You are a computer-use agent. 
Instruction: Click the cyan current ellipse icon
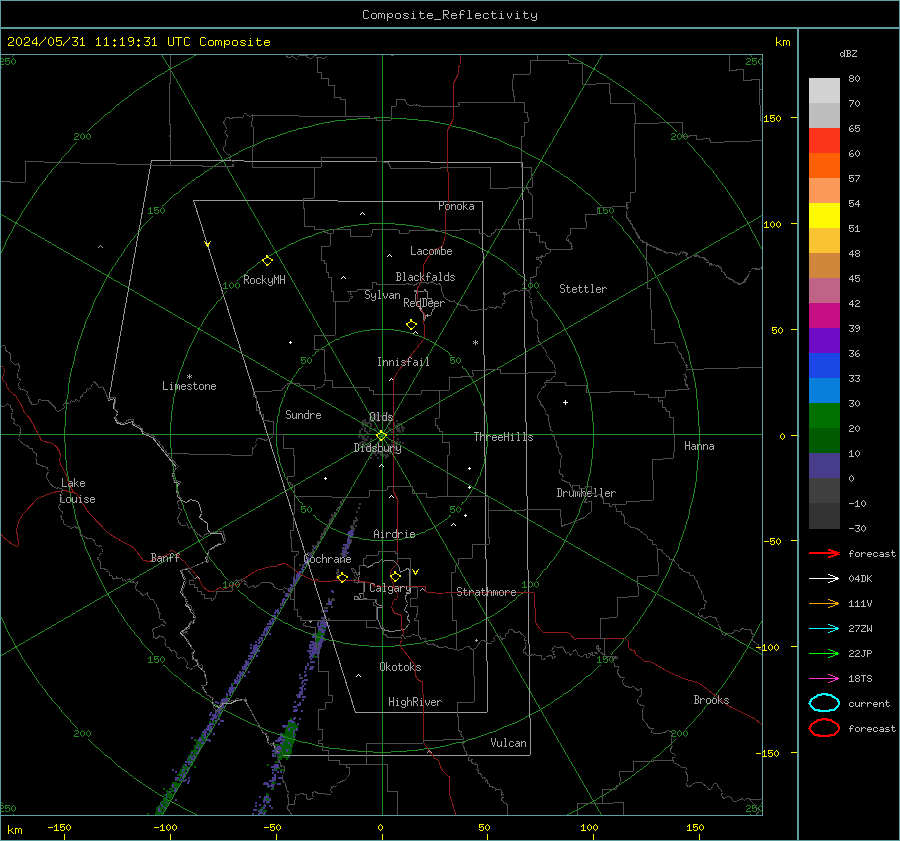click(x=824, y=703)
